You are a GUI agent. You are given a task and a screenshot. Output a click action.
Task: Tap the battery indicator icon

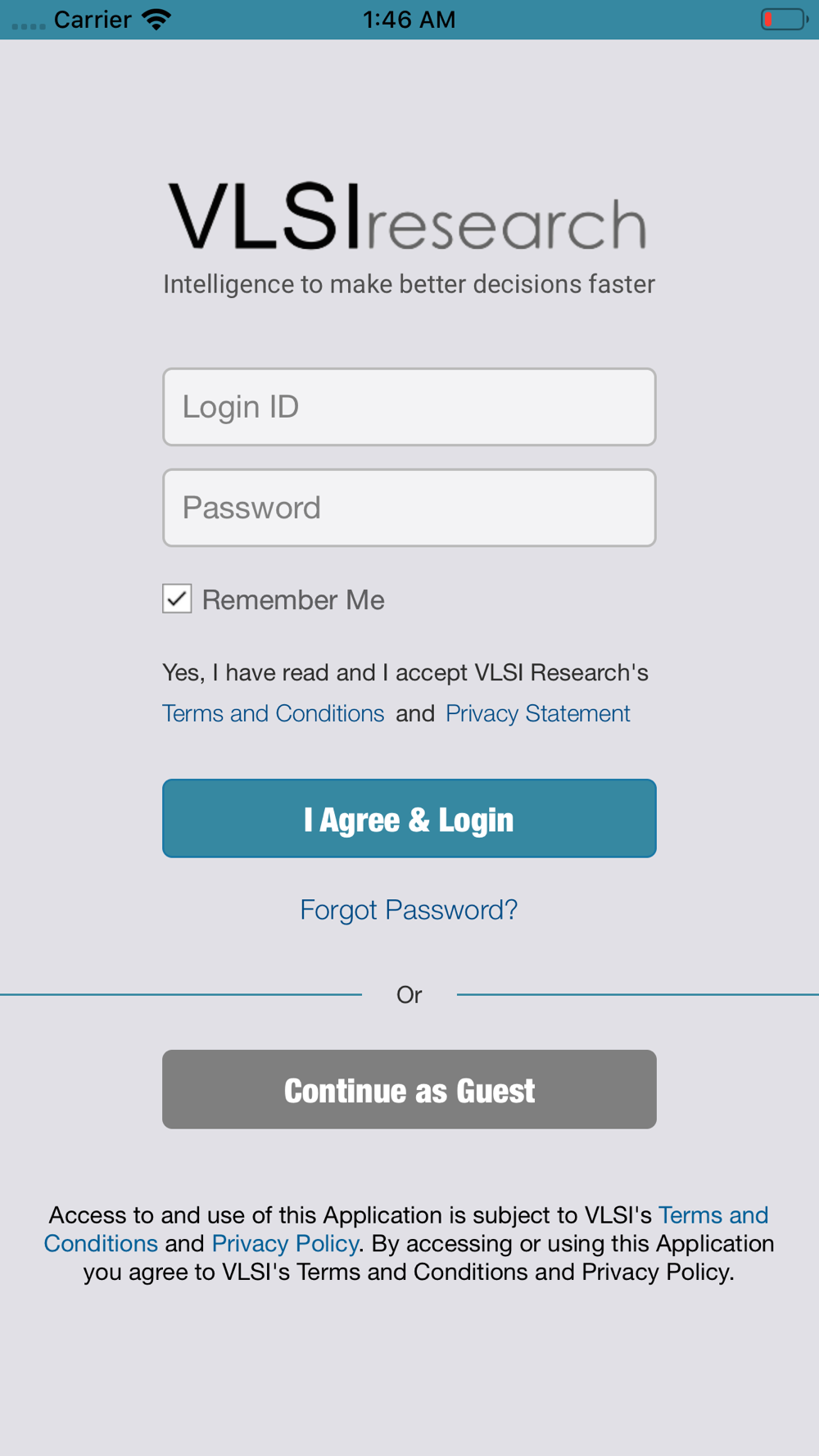coord(784,20)
